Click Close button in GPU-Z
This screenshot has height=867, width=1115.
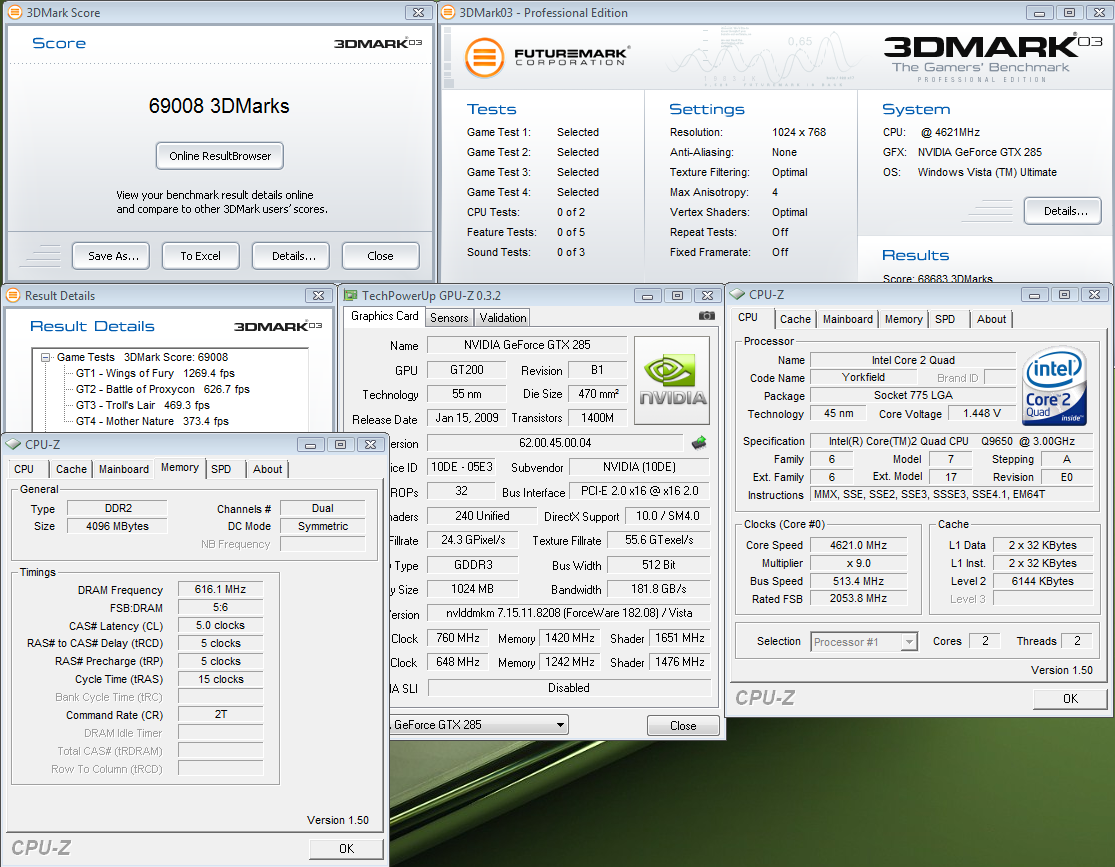[683, 725]
